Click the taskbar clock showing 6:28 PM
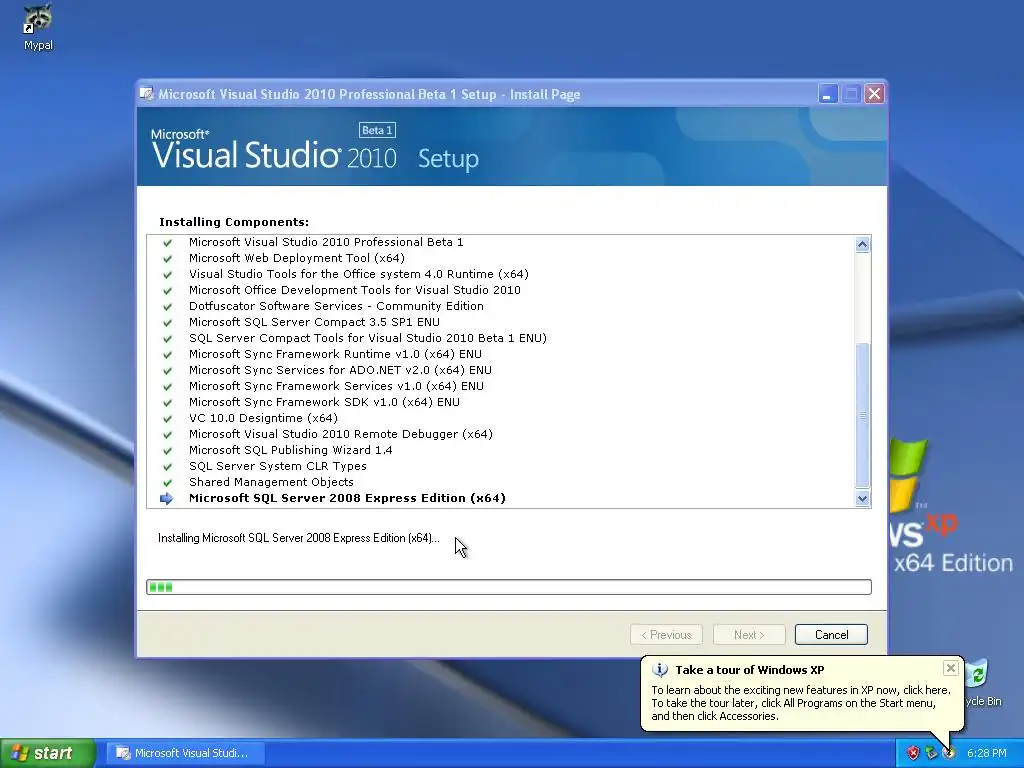The height and width of the screenshot is (768, 1024). tap(986, 753)
